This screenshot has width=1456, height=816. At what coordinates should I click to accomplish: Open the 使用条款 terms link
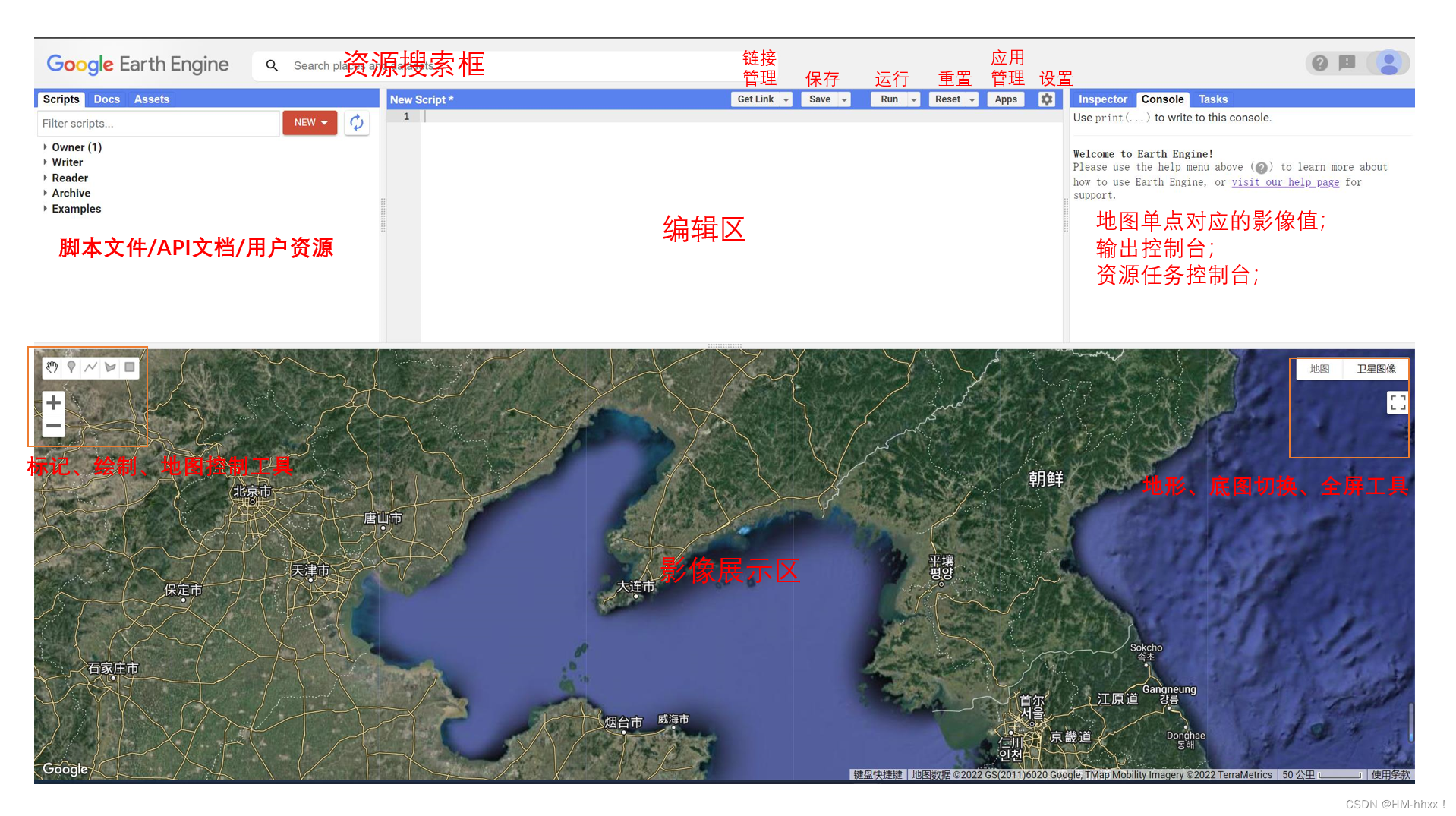[1391, 774]
